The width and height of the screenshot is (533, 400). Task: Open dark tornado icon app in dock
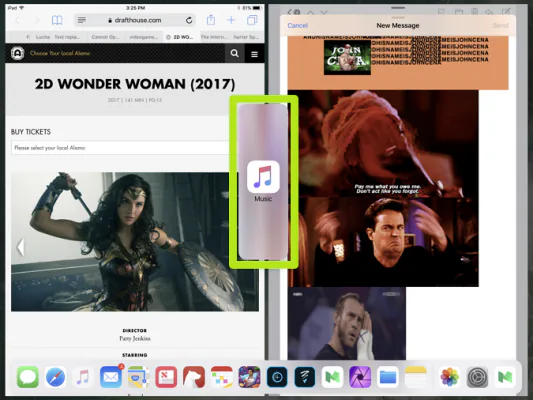click(305, 377)
